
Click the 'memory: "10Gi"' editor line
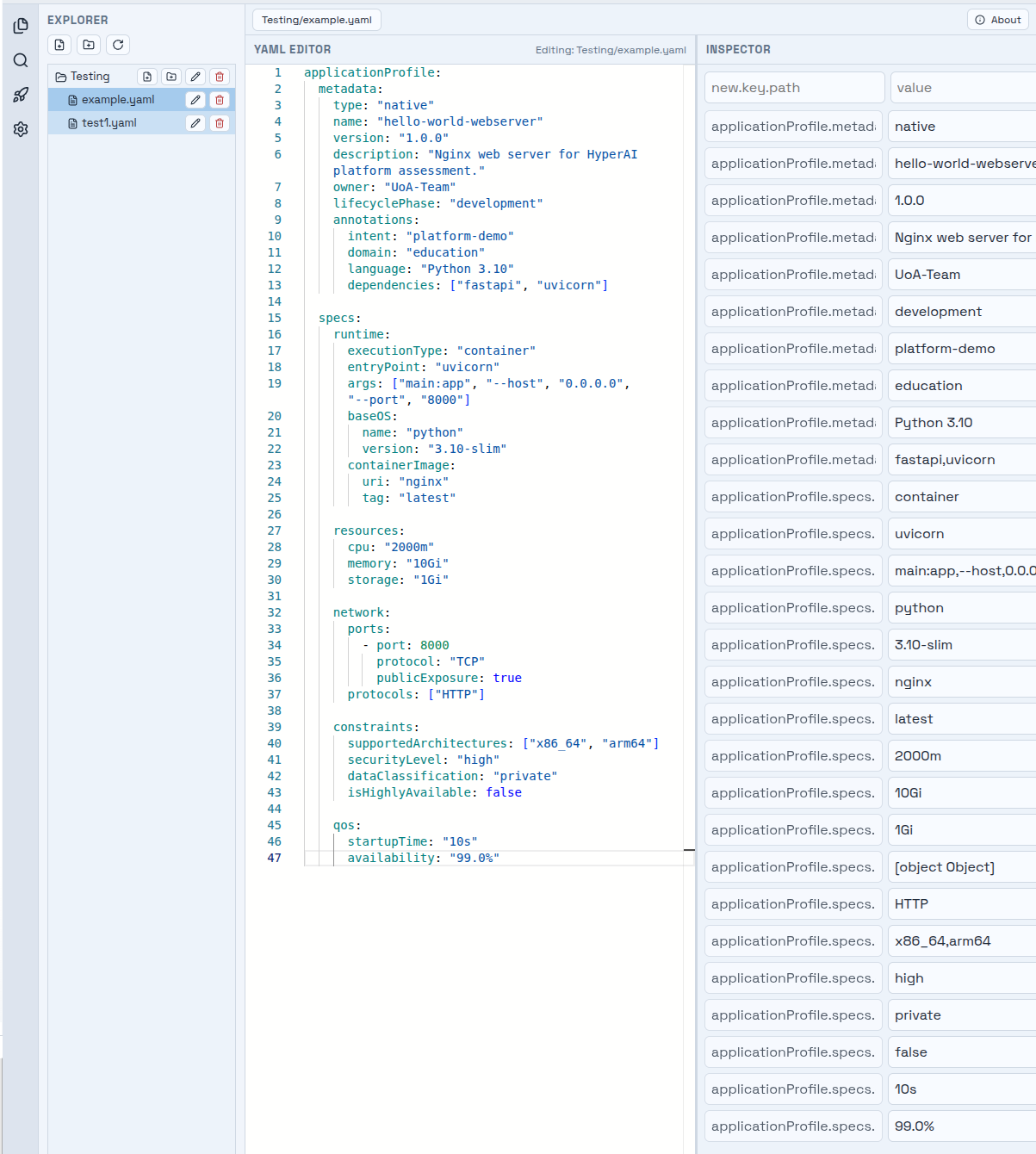[x=398, y=564]
